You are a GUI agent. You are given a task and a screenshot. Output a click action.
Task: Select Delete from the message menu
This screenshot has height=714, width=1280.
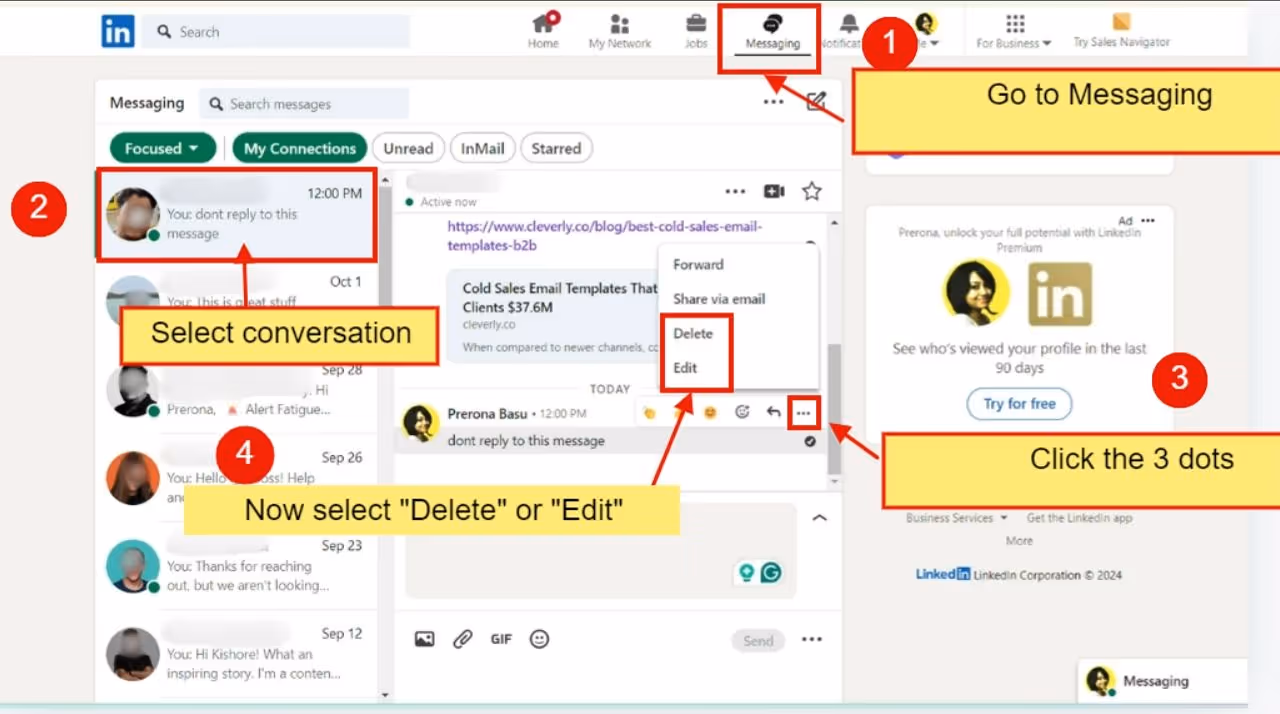[694, 333]
